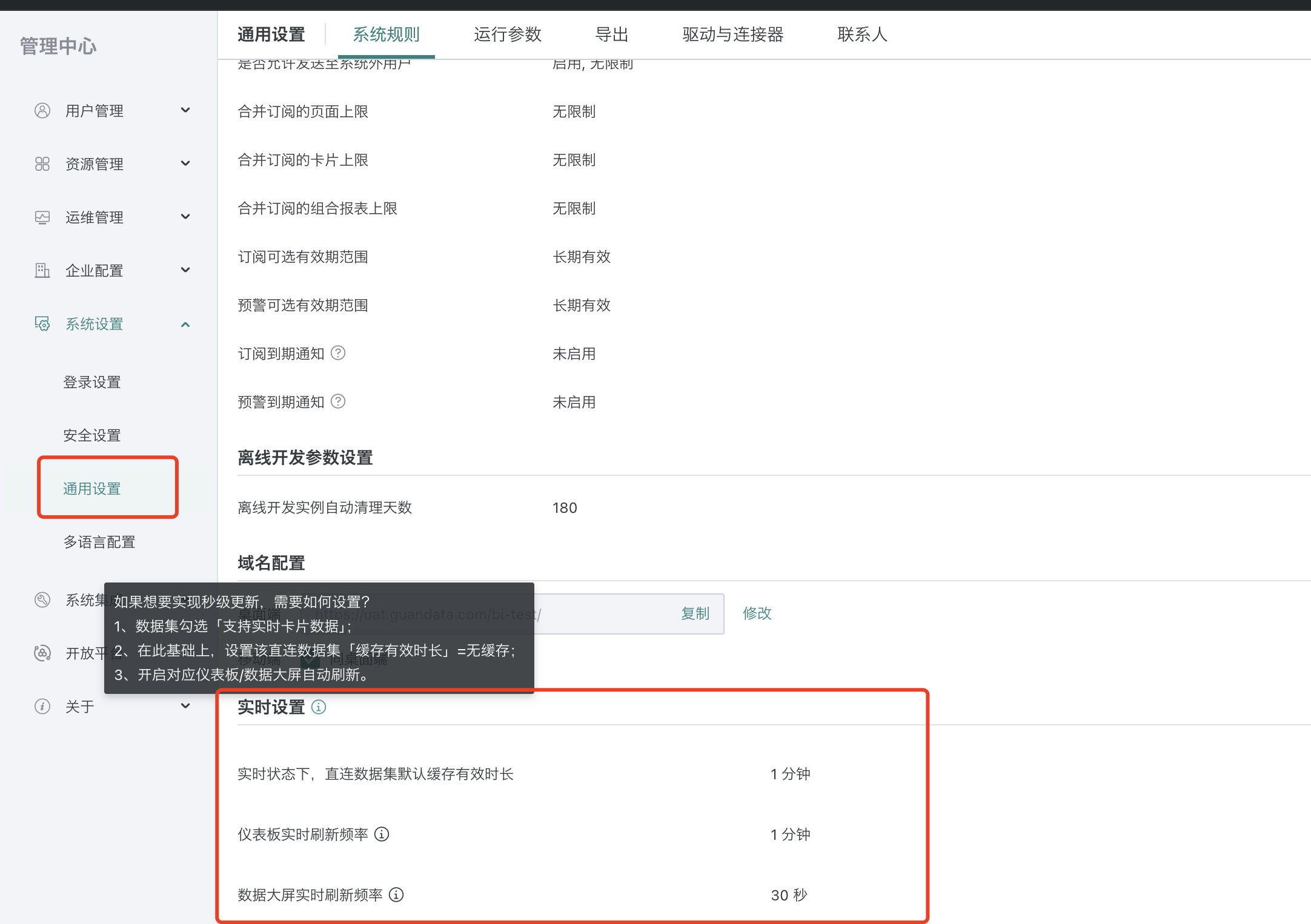The image size is (1311, 924).
Task: 点击企业配置的楼宇图标
Action: (x=42, y=271)
